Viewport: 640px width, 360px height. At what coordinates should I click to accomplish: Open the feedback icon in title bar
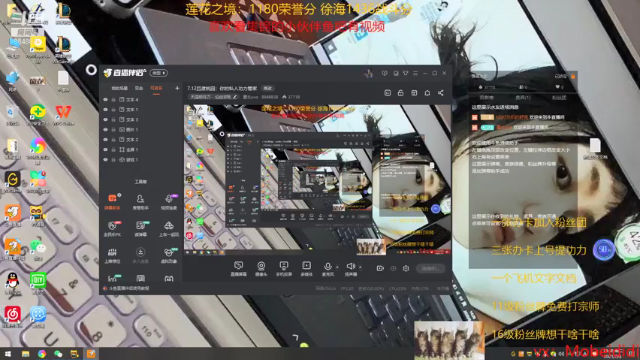tap(384, 73)
